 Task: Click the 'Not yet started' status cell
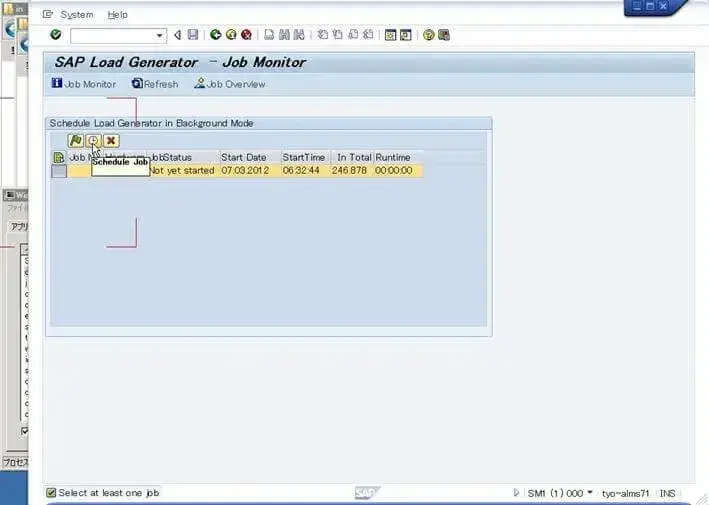pyautogui.click(x=184, y=170)
